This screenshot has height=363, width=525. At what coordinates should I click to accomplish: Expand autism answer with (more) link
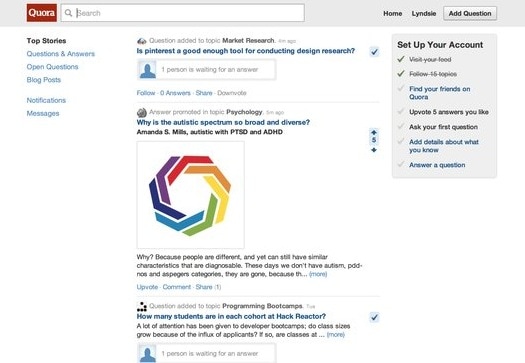point(318,274)
